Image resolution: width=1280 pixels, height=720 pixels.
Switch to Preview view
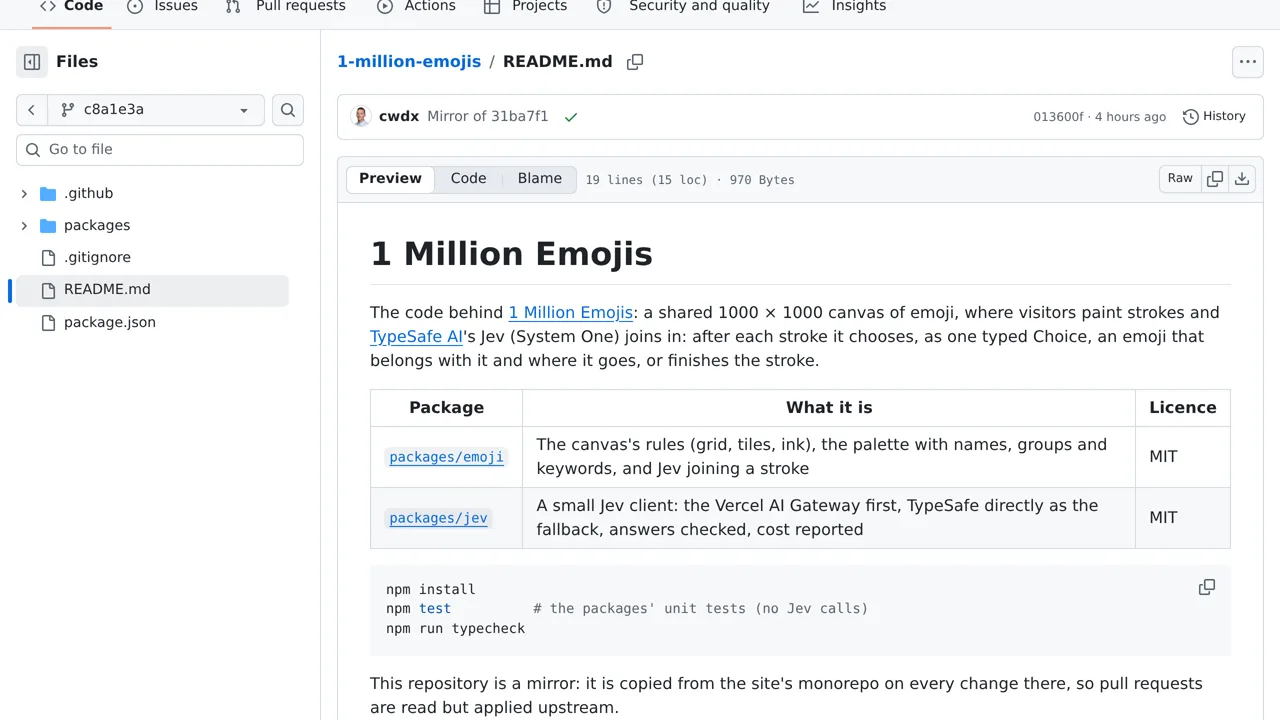tap(390, 179)
